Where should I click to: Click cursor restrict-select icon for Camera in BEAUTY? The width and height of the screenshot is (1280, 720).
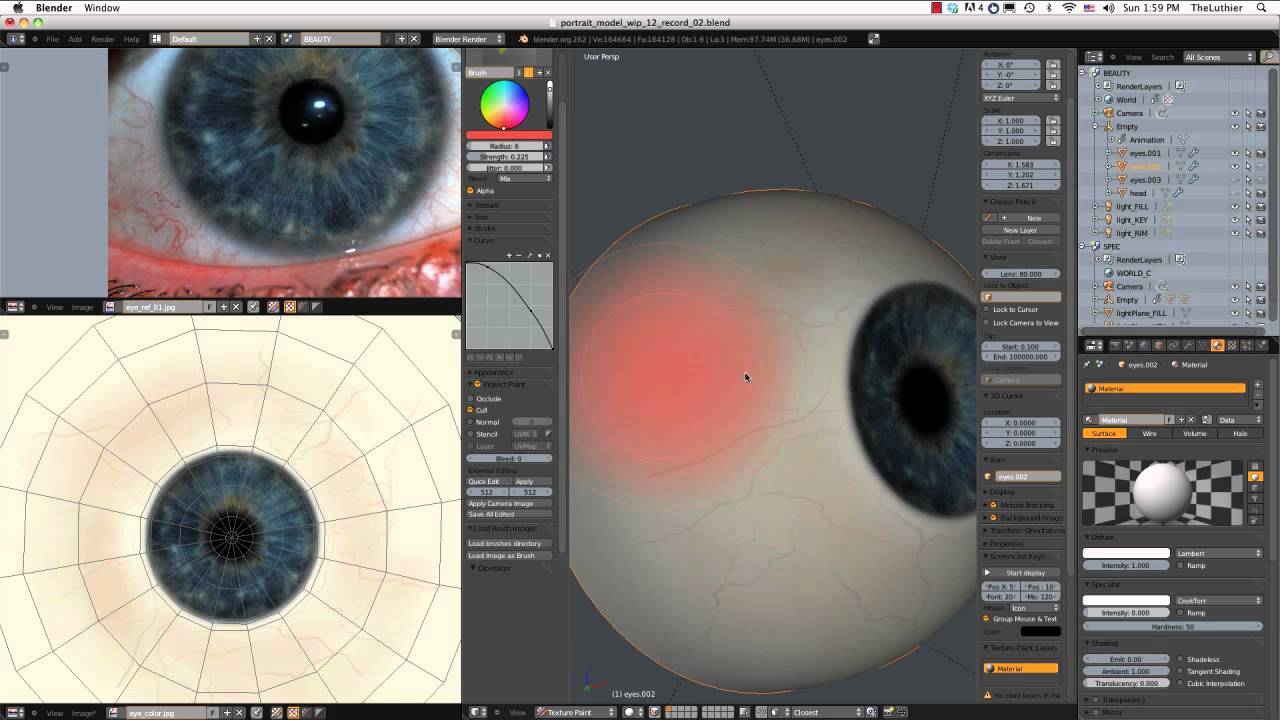(1247, 113)
